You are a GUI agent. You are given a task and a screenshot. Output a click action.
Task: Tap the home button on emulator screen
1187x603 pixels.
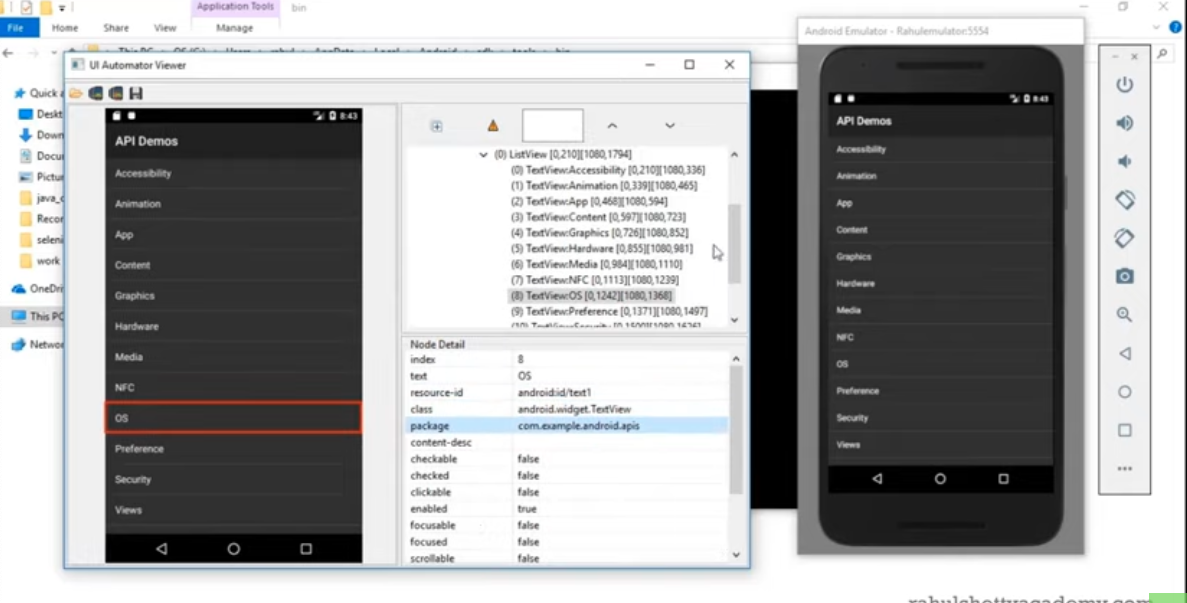[940, 479]
